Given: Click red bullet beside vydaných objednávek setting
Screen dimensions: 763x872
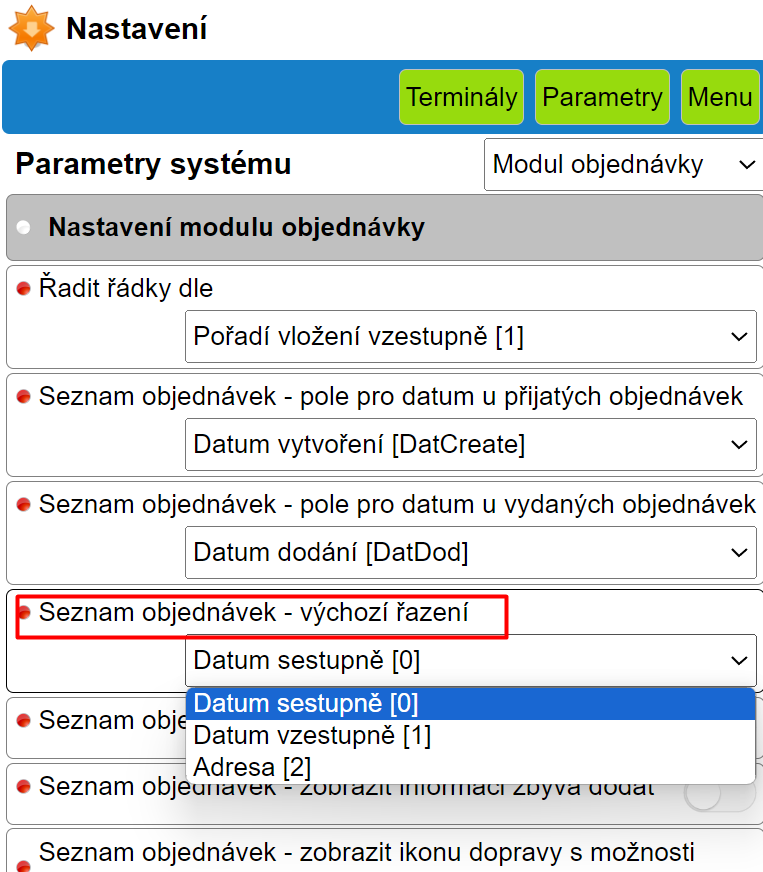Looking at the screenshot, I should tap(24, 505).
